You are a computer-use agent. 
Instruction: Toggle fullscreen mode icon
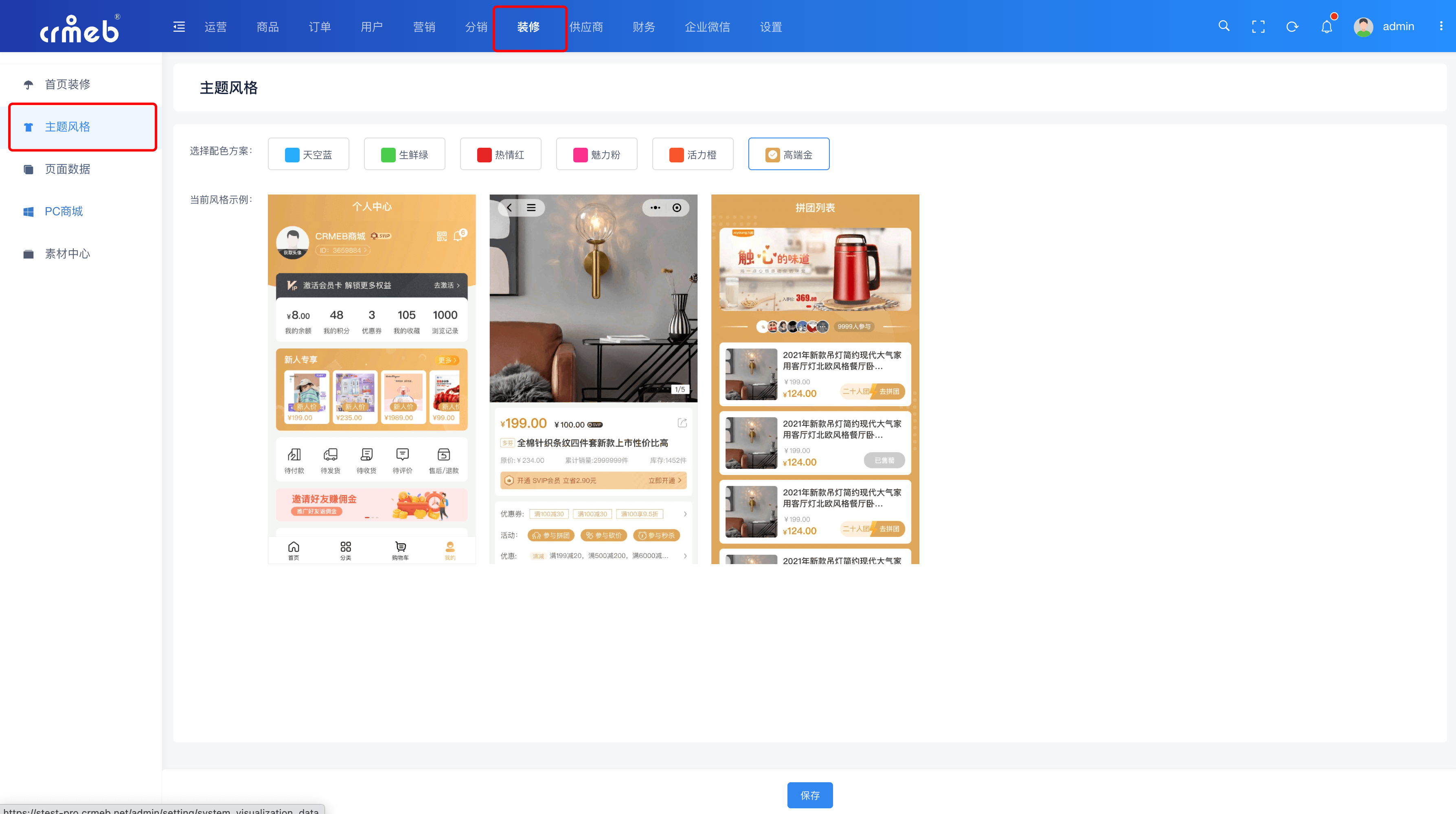tap(1258, 26)
